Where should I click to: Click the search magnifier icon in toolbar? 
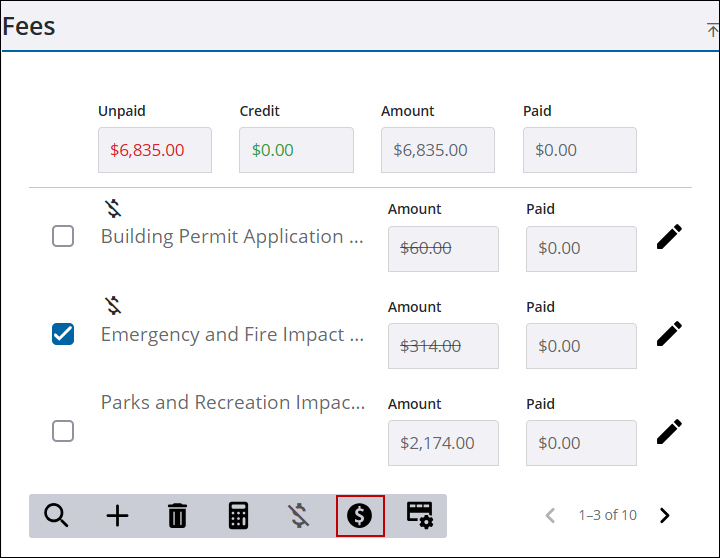57,516
